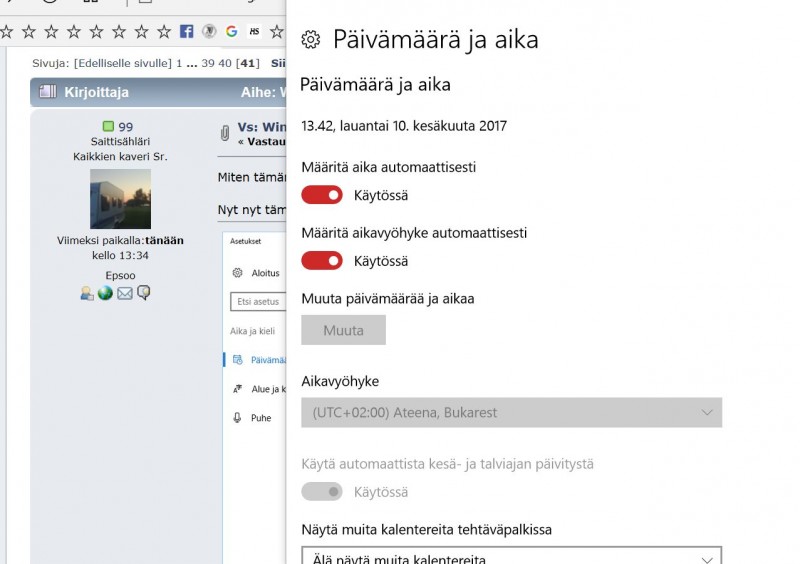Image resolution: width=800 pixels, height=564 pixels.
Task: Click the personal message bubble icon under Epsoo
Action: click(143, 293)
